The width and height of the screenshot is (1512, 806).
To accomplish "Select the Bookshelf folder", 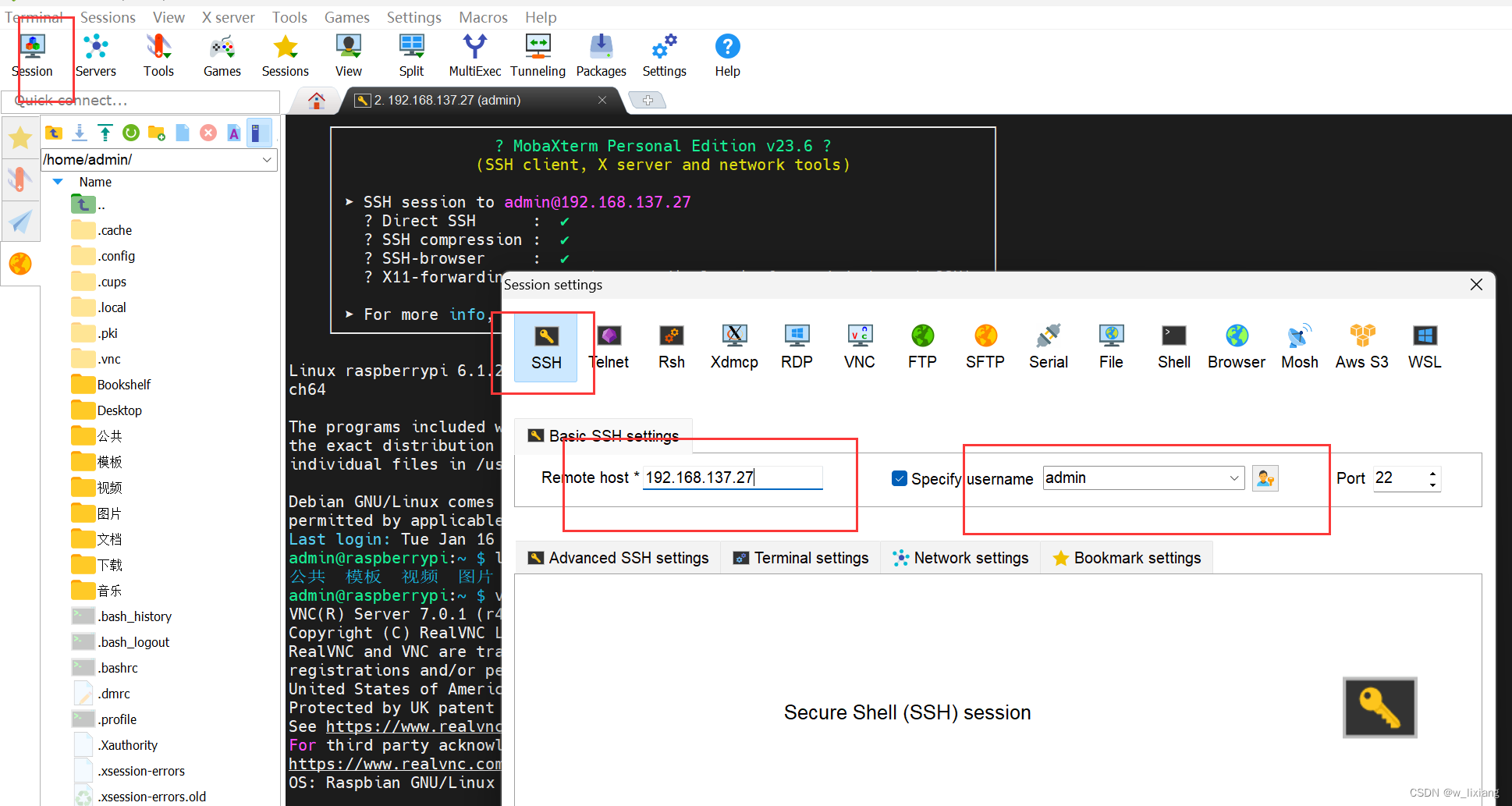I will (x=111, y=385).
